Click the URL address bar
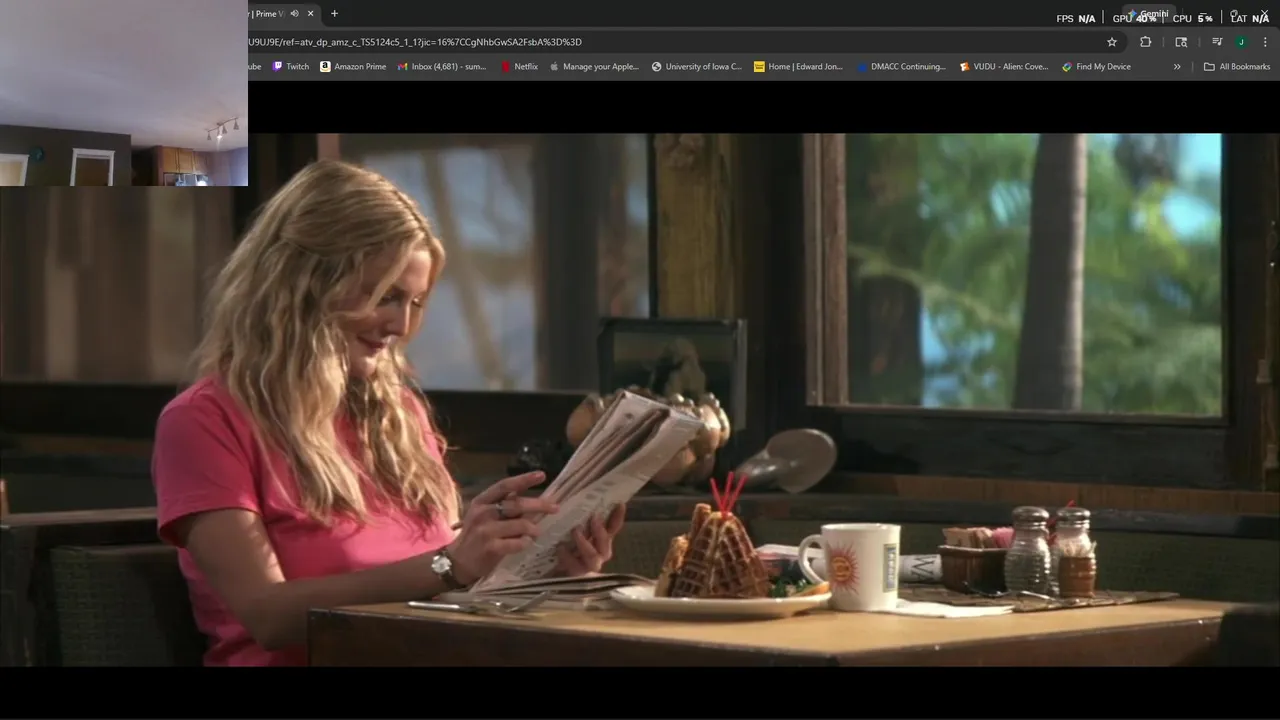1280x720 pixels. [x=670, y=42]
